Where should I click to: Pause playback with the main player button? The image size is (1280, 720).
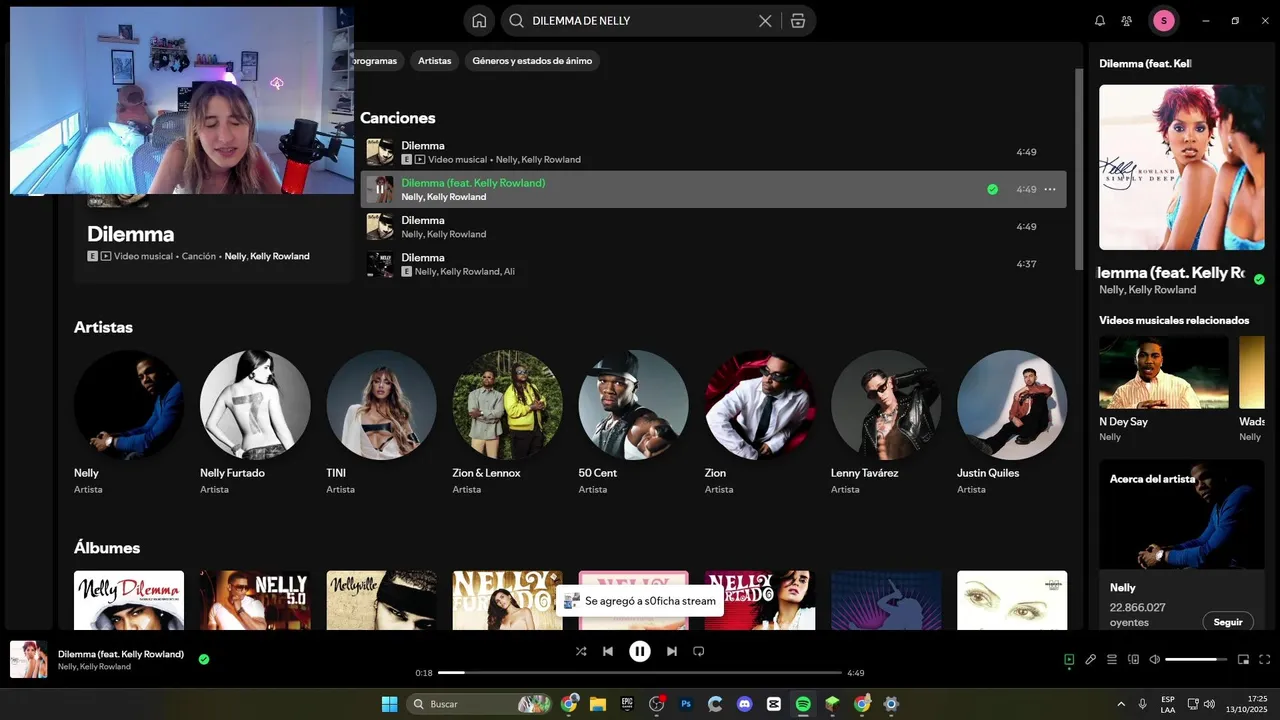[640, 651]
